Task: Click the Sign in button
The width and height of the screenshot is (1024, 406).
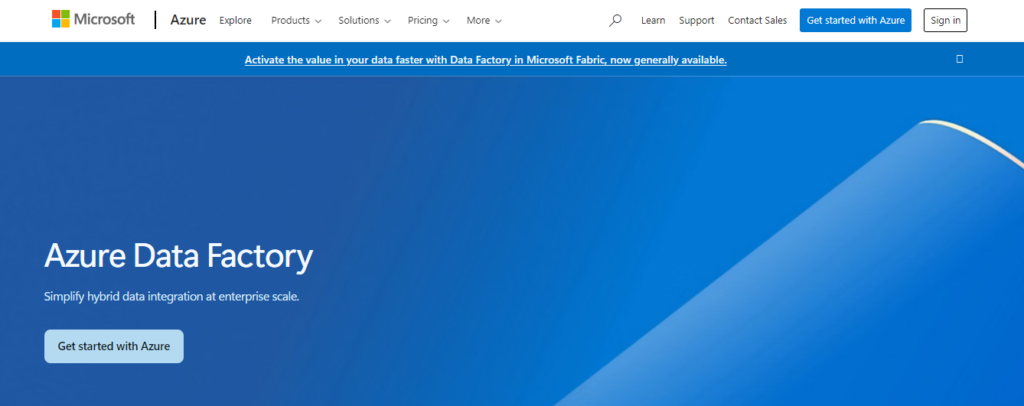Action: click(x=945, y=20)
